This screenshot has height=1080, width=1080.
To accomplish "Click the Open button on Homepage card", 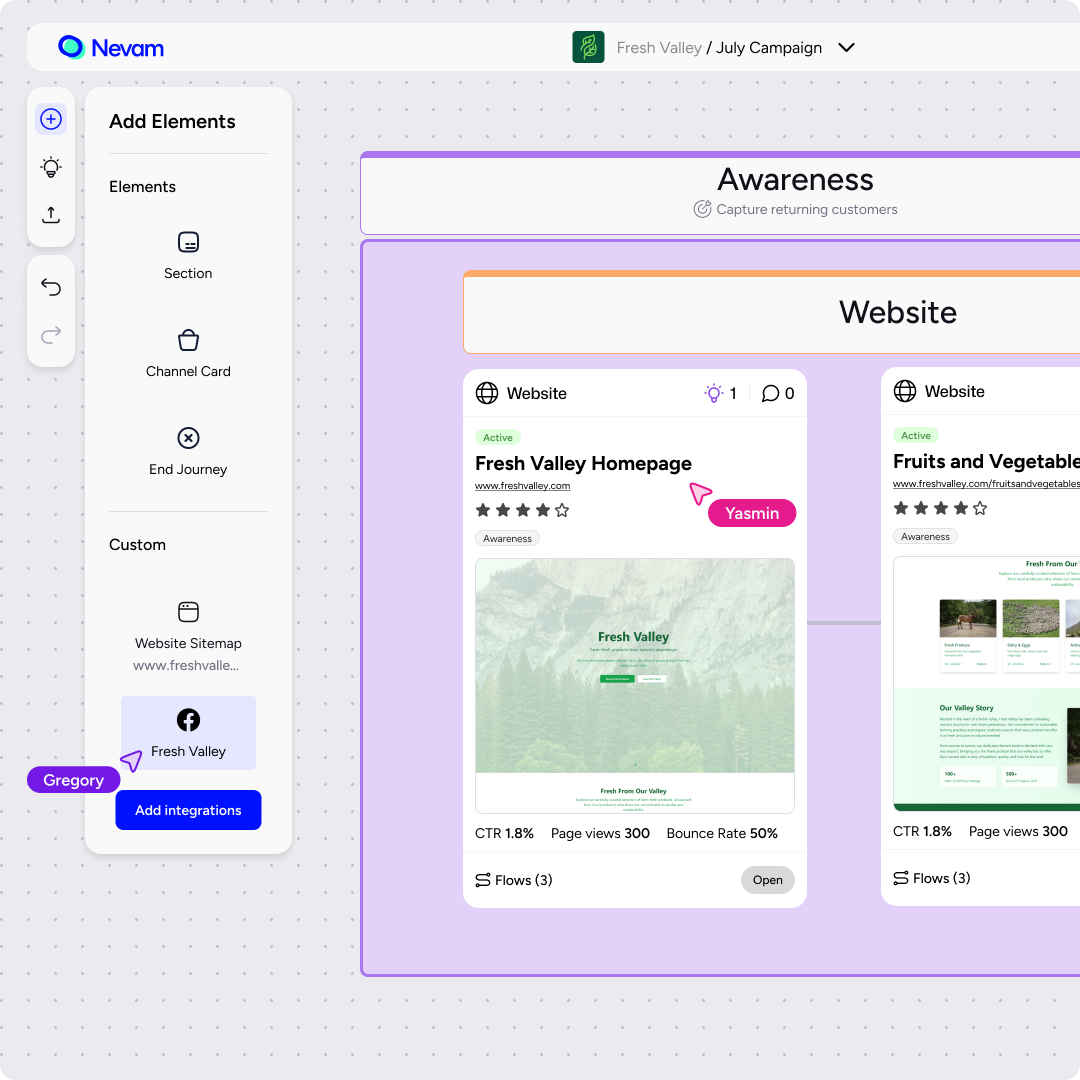I will (x=767, y=880).
